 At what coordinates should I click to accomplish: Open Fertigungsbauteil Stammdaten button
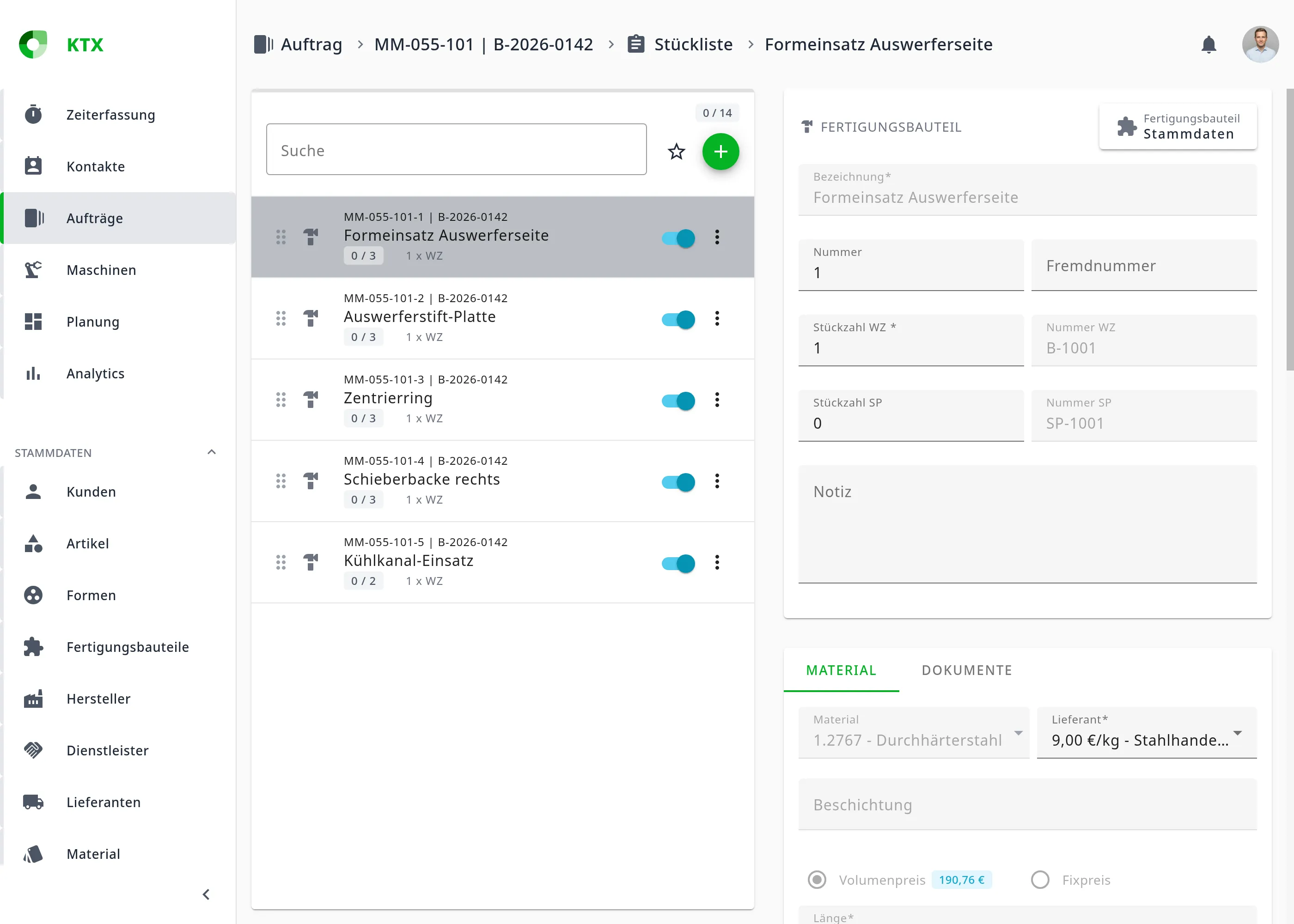pyautogui.click(x=1178, y=126)
